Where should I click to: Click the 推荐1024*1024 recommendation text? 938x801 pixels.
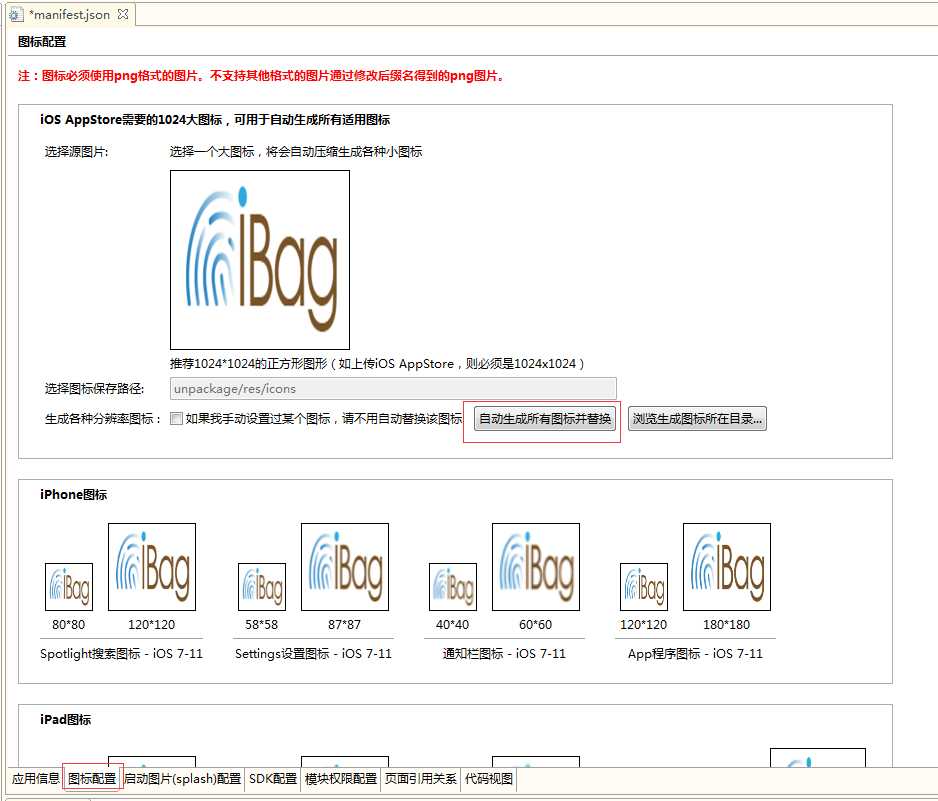[377, 364]
